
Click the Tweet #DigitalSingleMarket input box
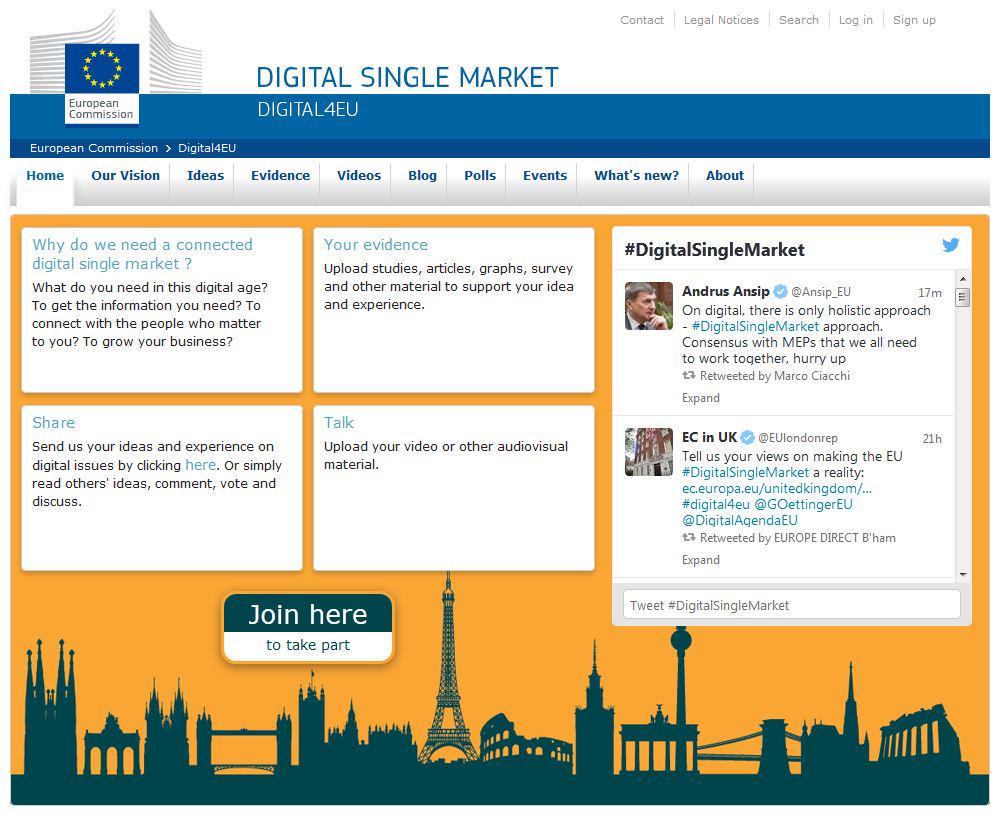pyautogui.click(x=792, y=605)
